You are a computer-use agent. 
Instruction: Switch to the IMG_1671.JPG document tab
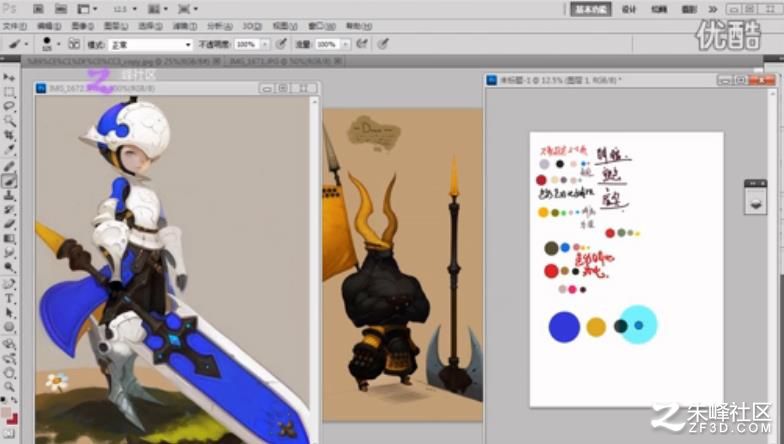coord(284,61)
